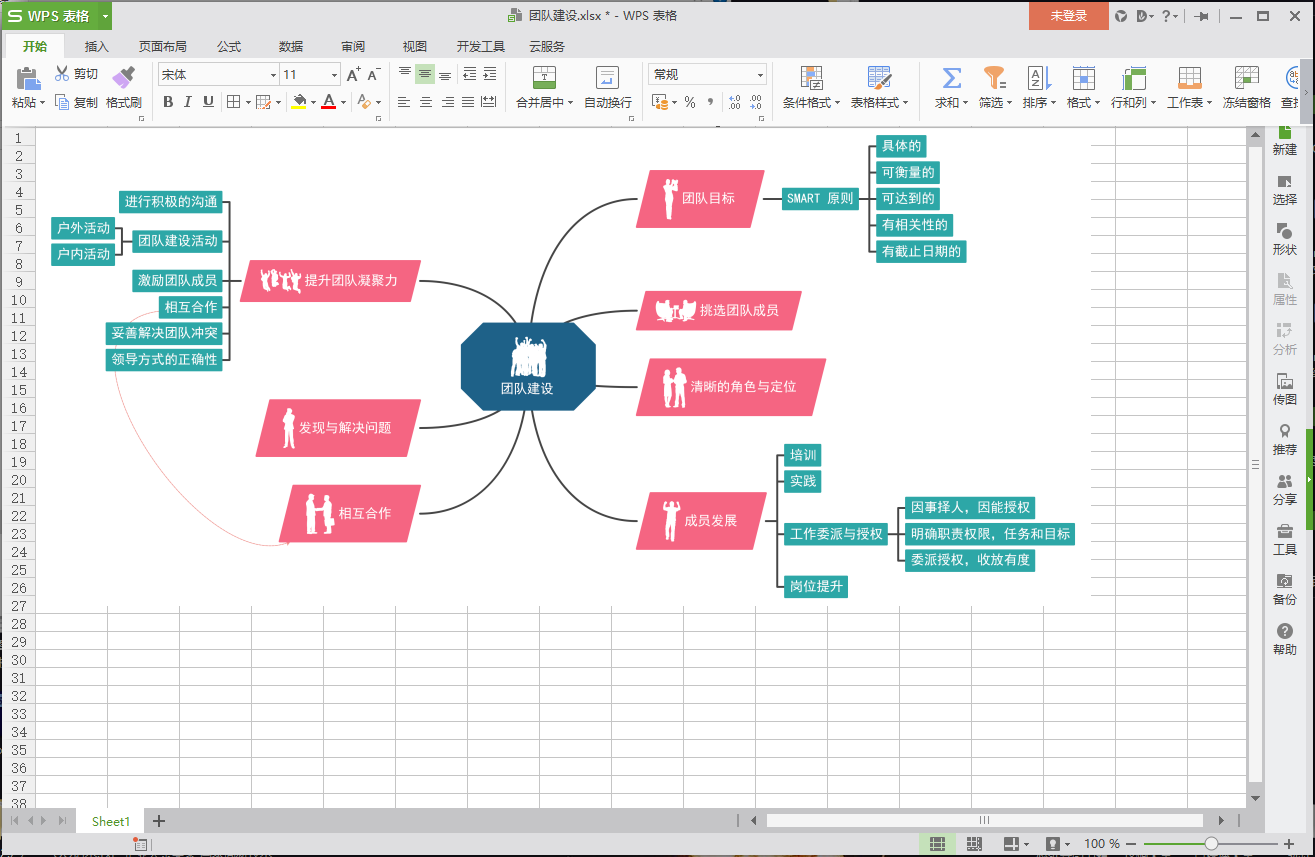
Task: Switch to the 审阅 tab
Action: click(x=353, y=47)
